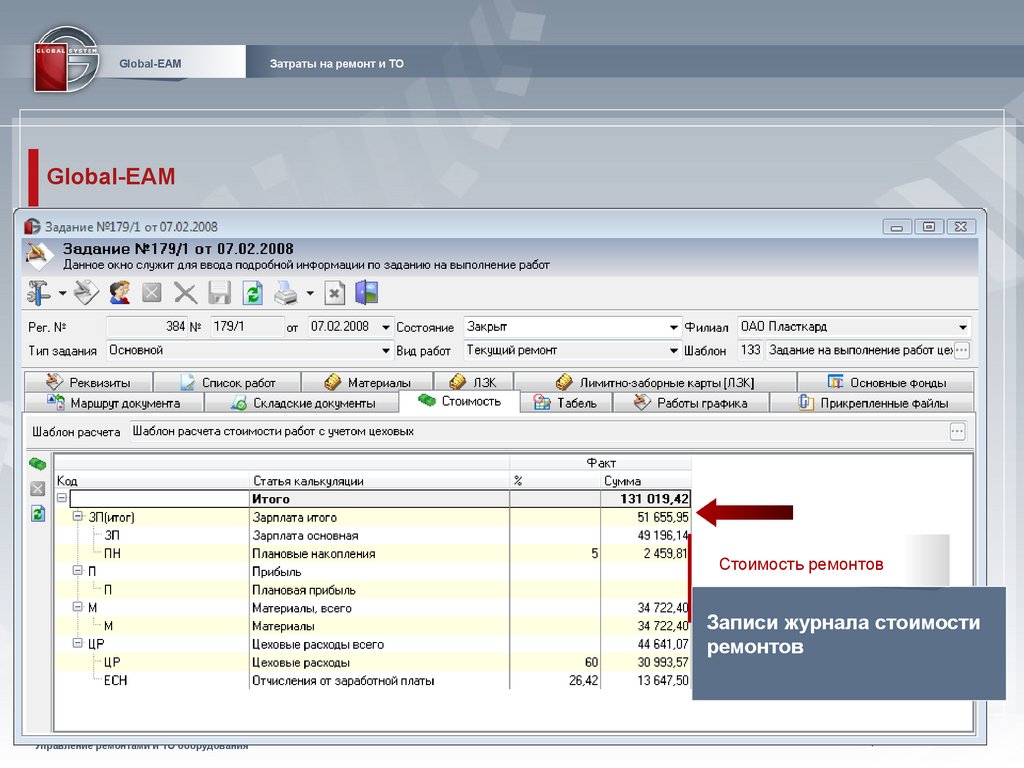Open the Табель tab
Screen dimensions: 1024x768
tap(566, 403)
